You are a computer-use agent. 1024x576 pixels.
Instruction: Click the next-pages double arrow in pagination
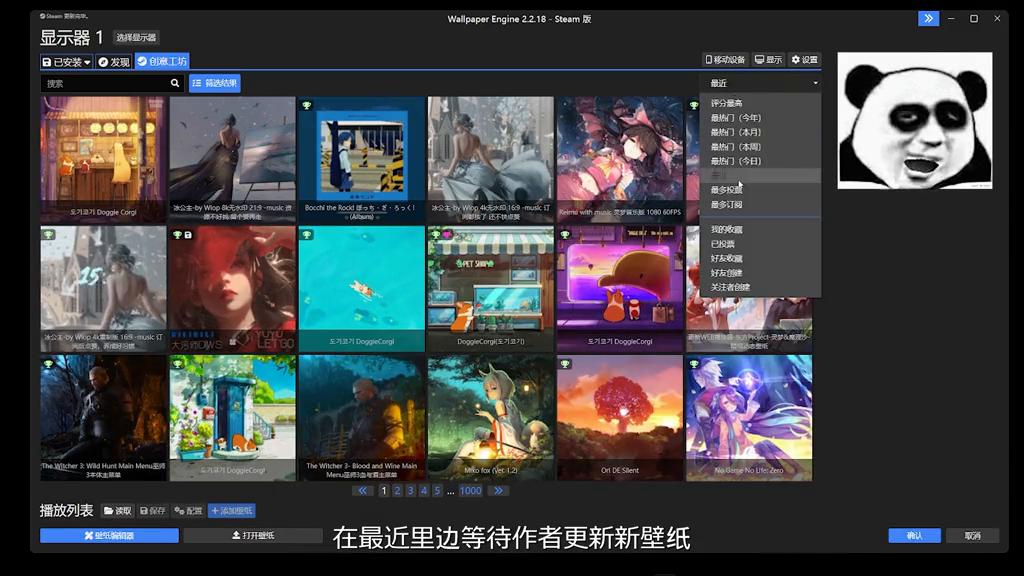498,490
